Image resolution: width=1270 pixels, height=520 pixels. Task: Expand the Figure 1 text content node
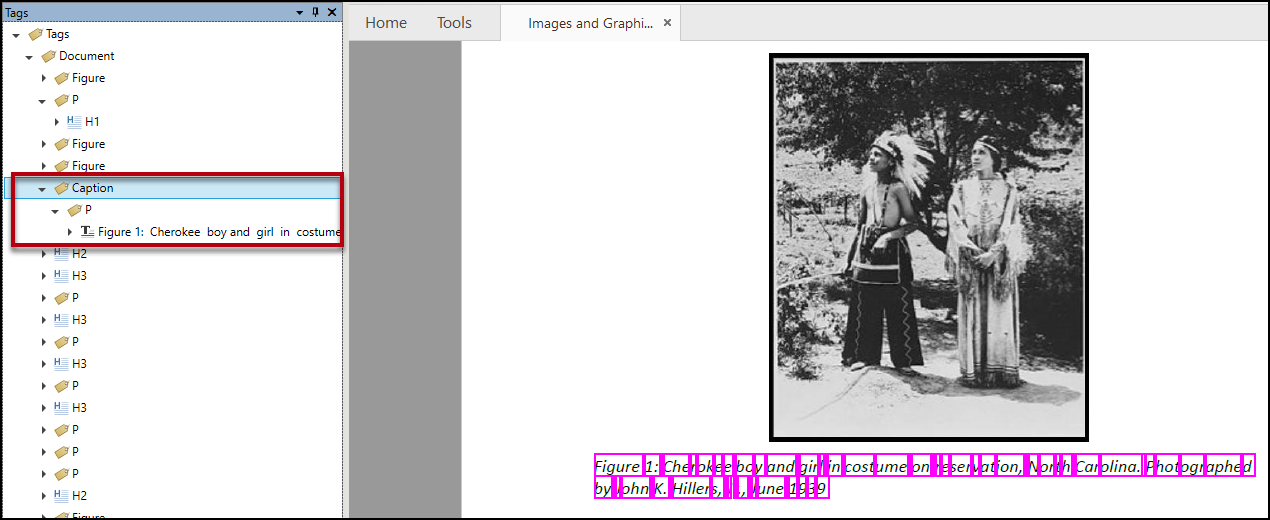tap(70, 232)
